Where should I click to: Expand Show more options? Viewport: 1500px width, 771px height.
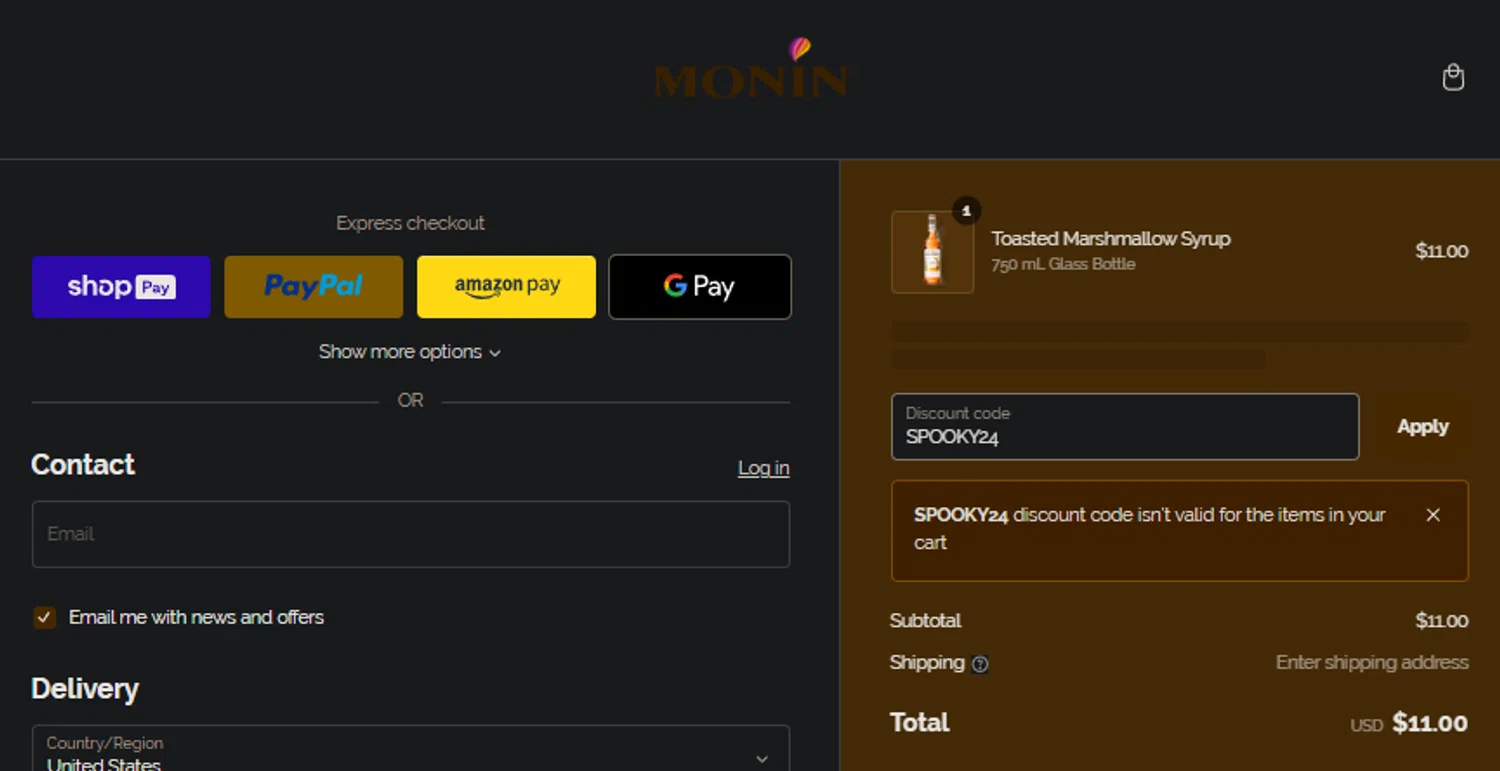410,352
